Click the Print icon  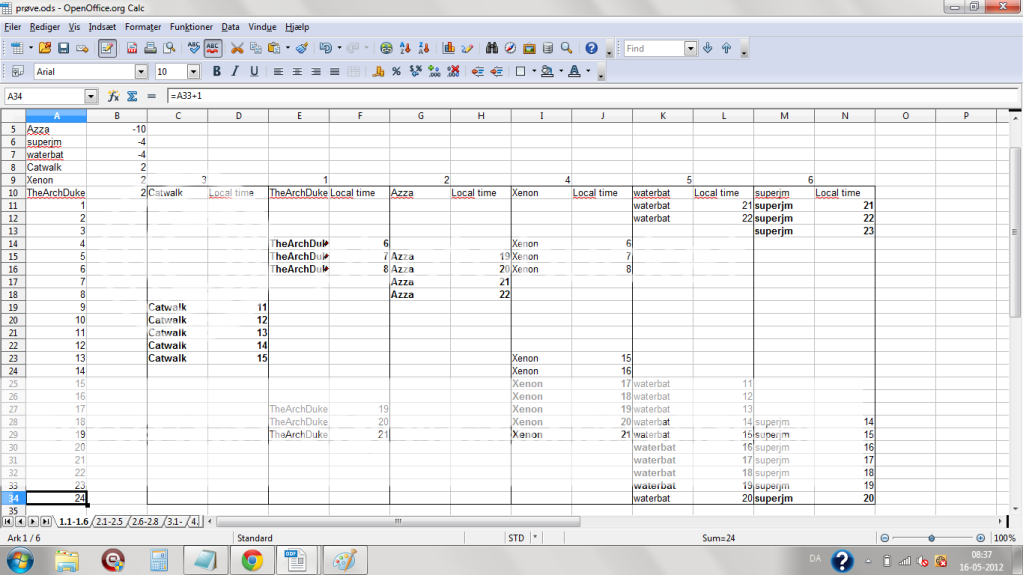click(151, 48)
